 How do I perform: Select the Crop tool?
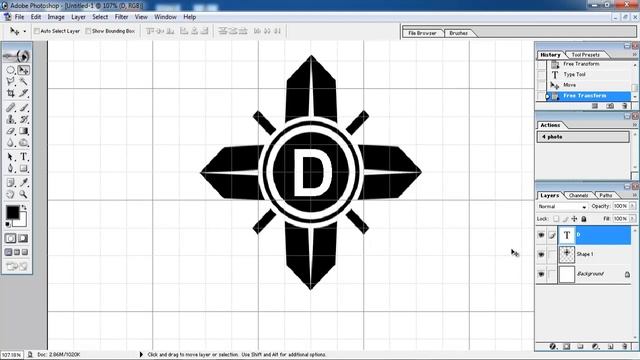[11, 93]
